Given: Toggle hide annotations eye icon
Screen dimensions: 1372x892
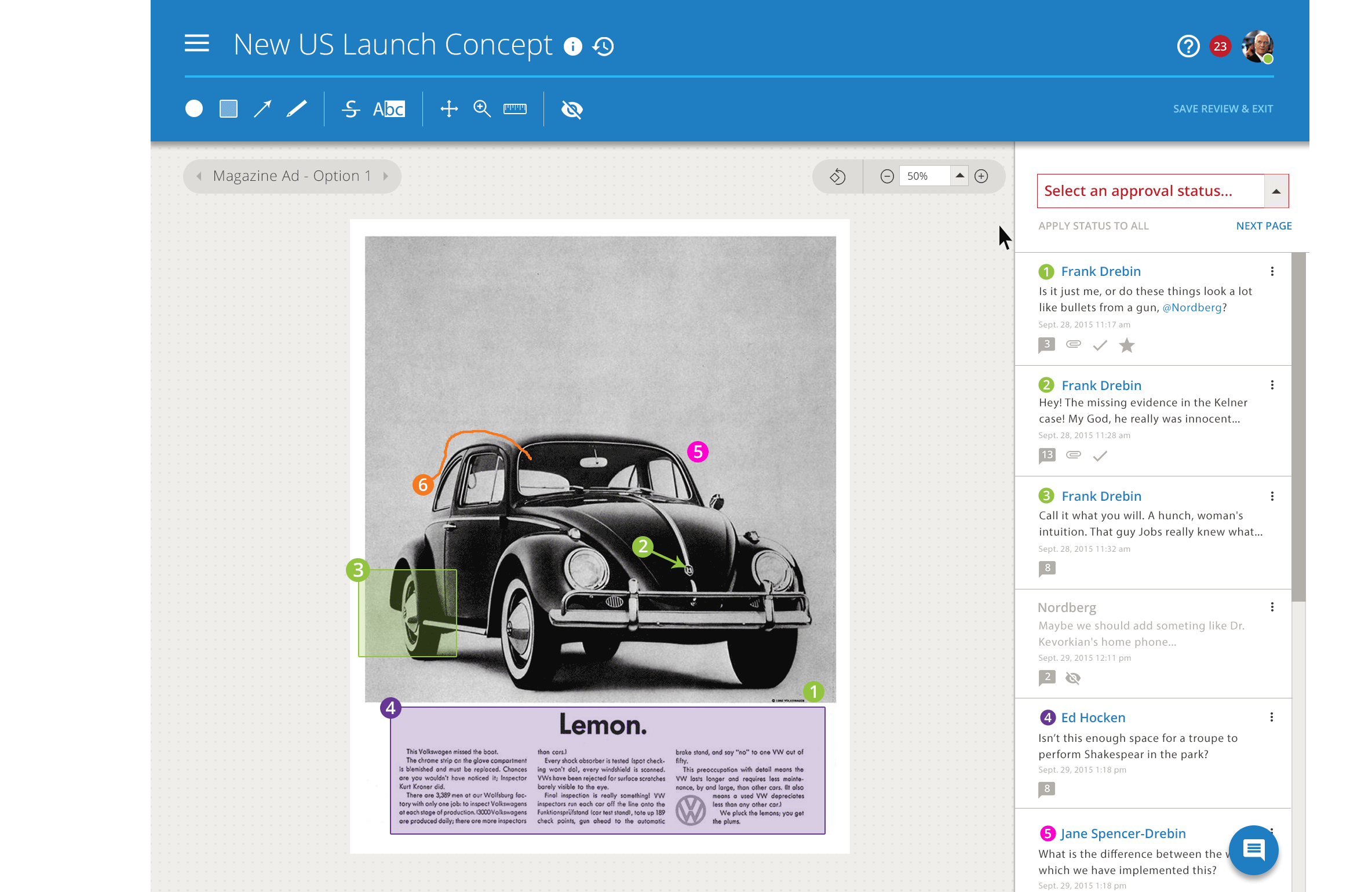Looking at the screenshot, I should coord(572,109).
